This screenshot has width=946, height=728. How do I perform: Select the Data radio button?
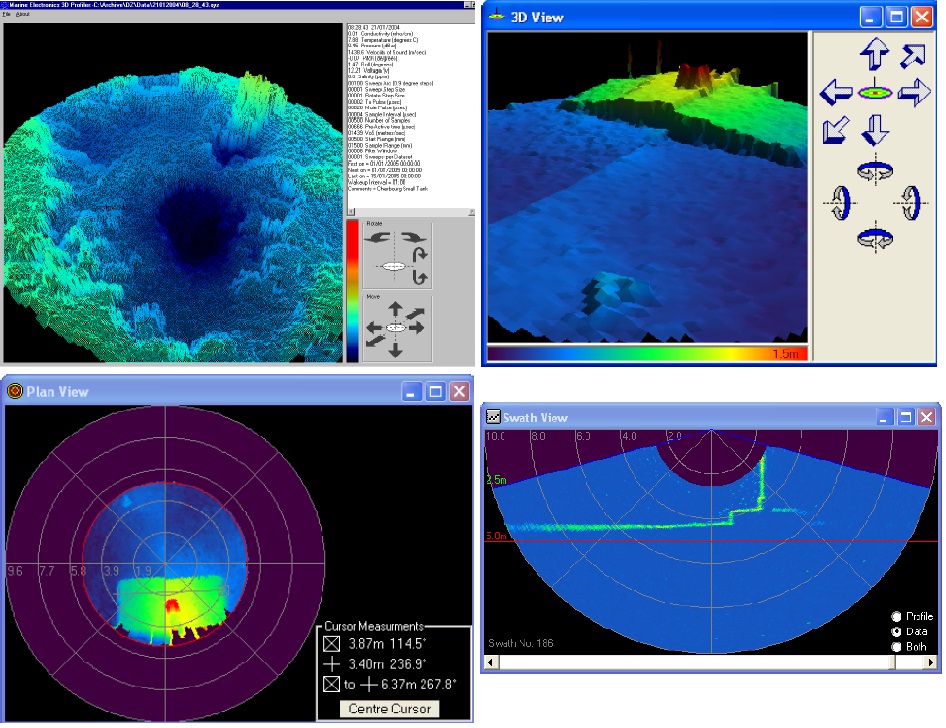tap(897, 631)
